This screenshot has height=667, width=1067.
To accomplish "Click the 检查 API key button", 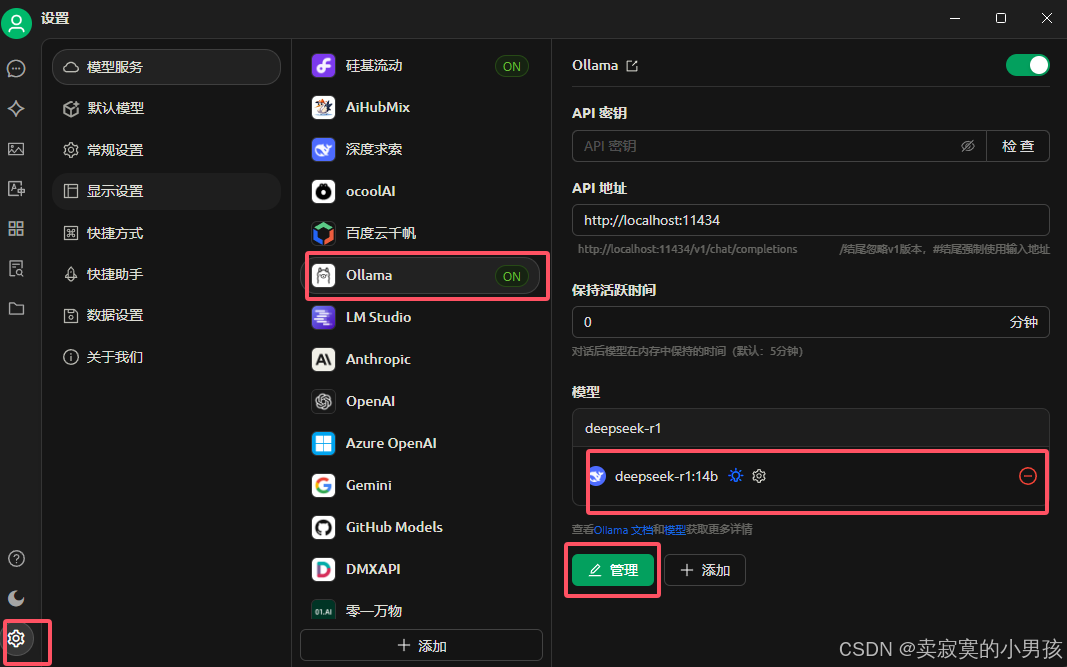I will tap(1018, 146).
